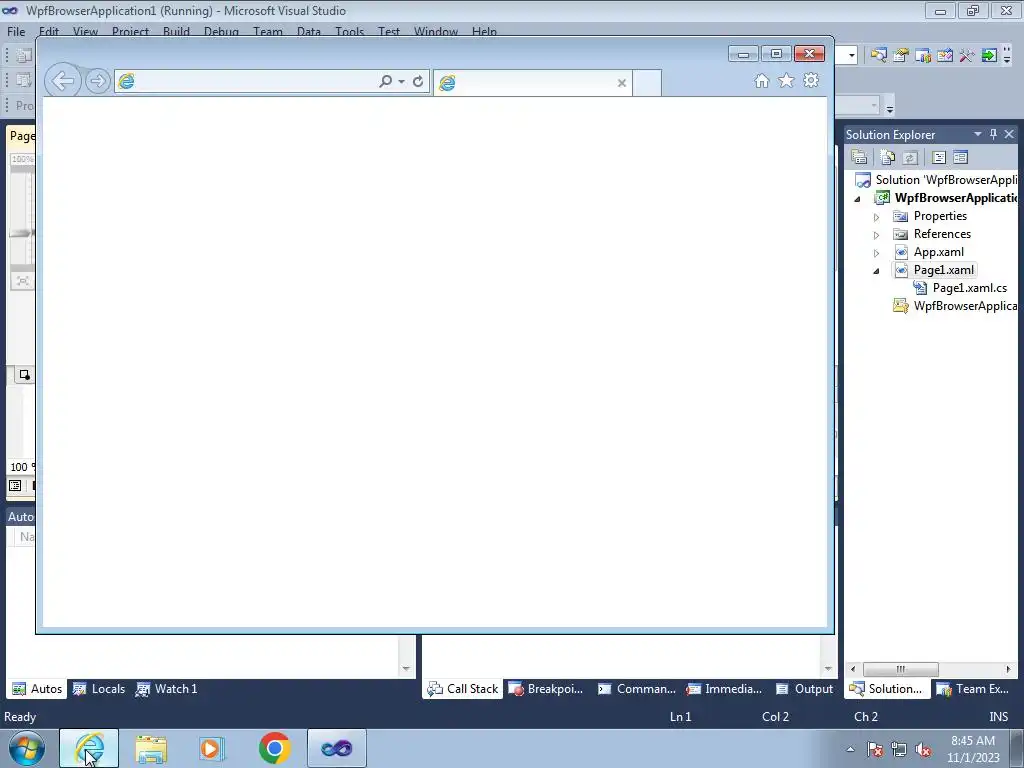This screenshot has width=1024, height=768.
Task: Open the File menu
Action: (16, 31)
